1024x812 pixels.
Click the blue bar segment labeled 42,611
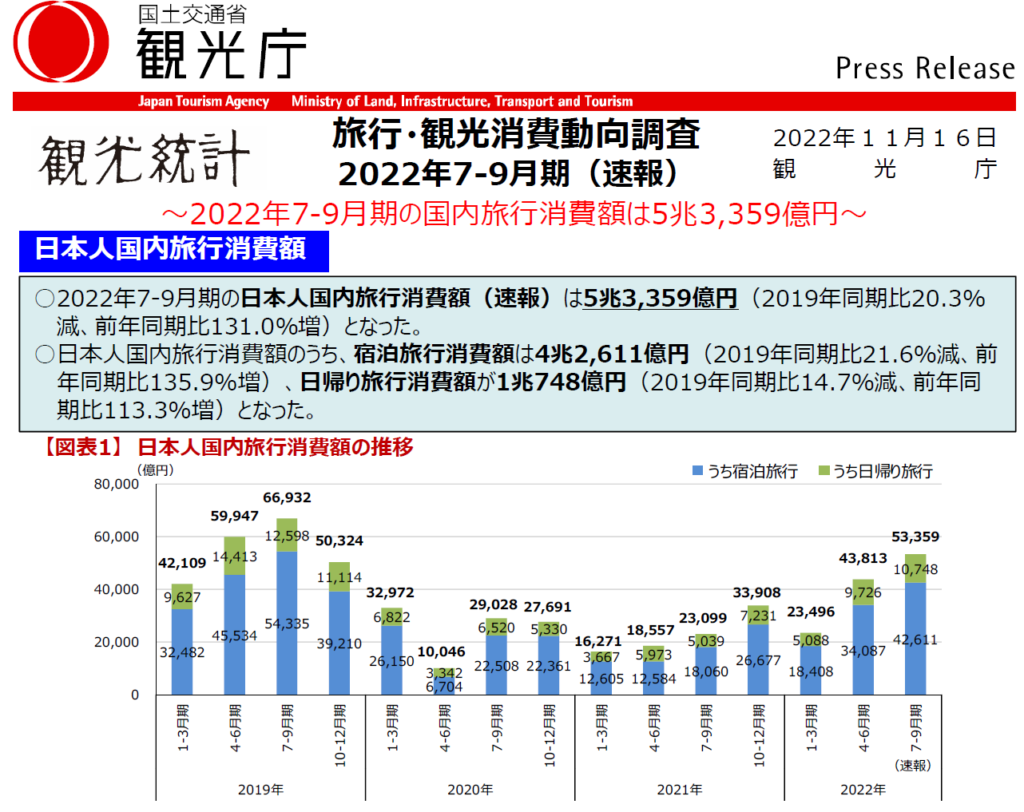click(x=914, y=638)
